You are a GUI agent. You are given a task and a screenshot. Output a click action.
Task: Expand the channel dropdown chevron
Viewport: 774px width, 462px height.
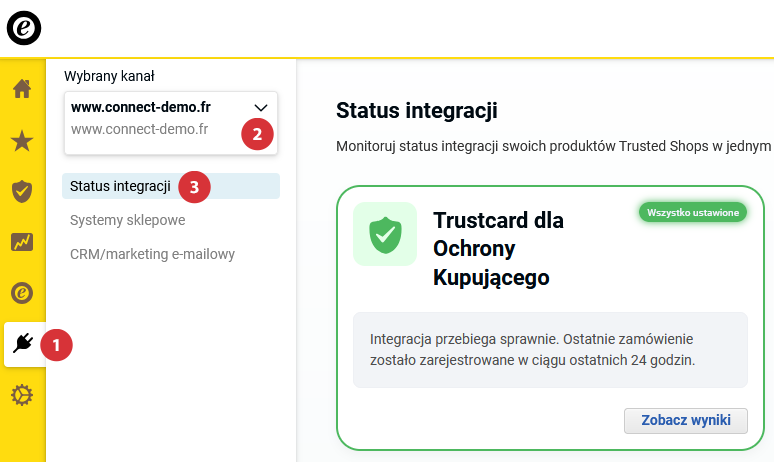click(x=261, y=107)
